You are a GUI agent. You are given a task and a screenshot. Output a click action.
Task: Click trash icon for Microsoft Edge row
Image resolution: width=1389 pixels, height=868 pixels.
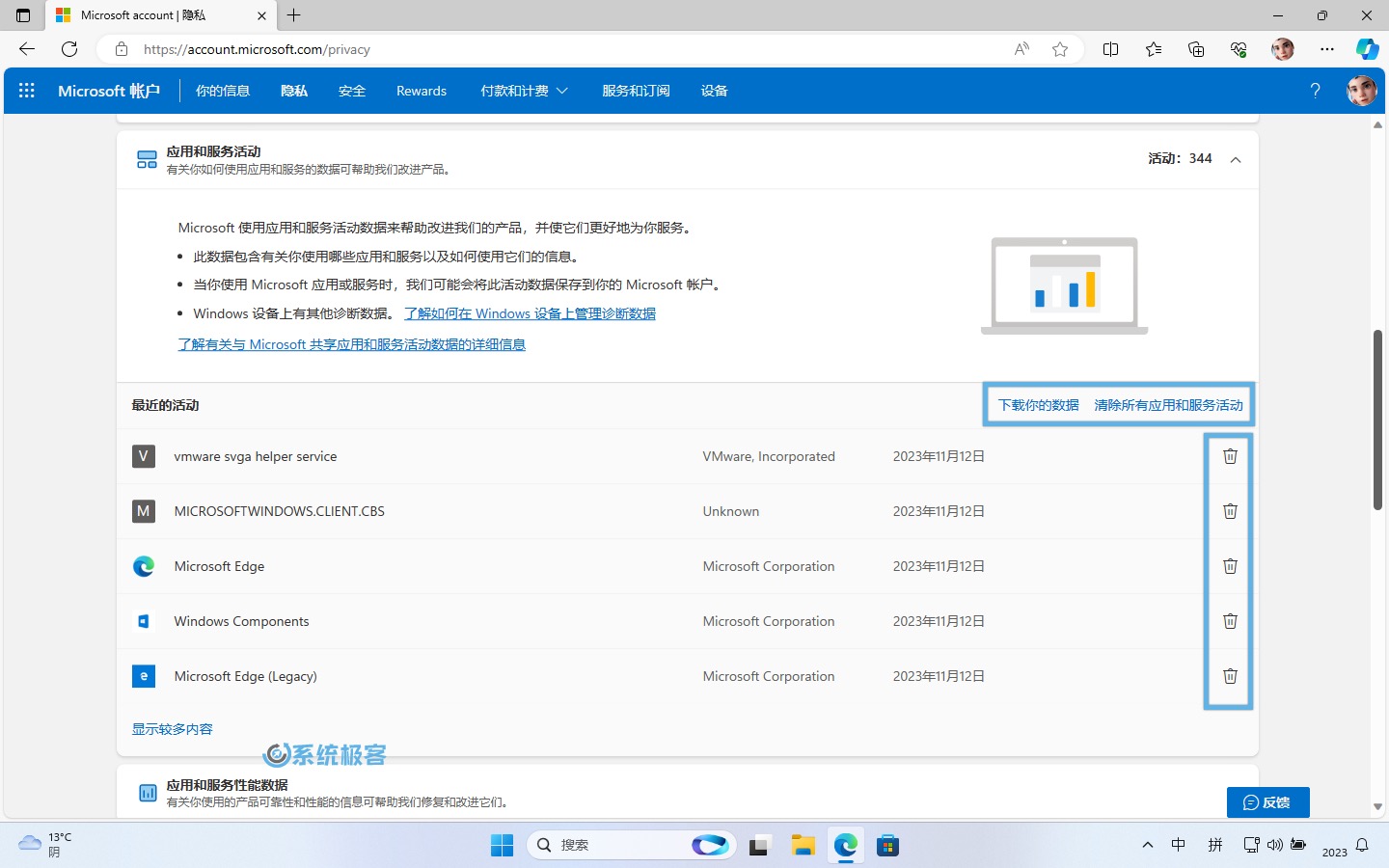(1230, 566)
